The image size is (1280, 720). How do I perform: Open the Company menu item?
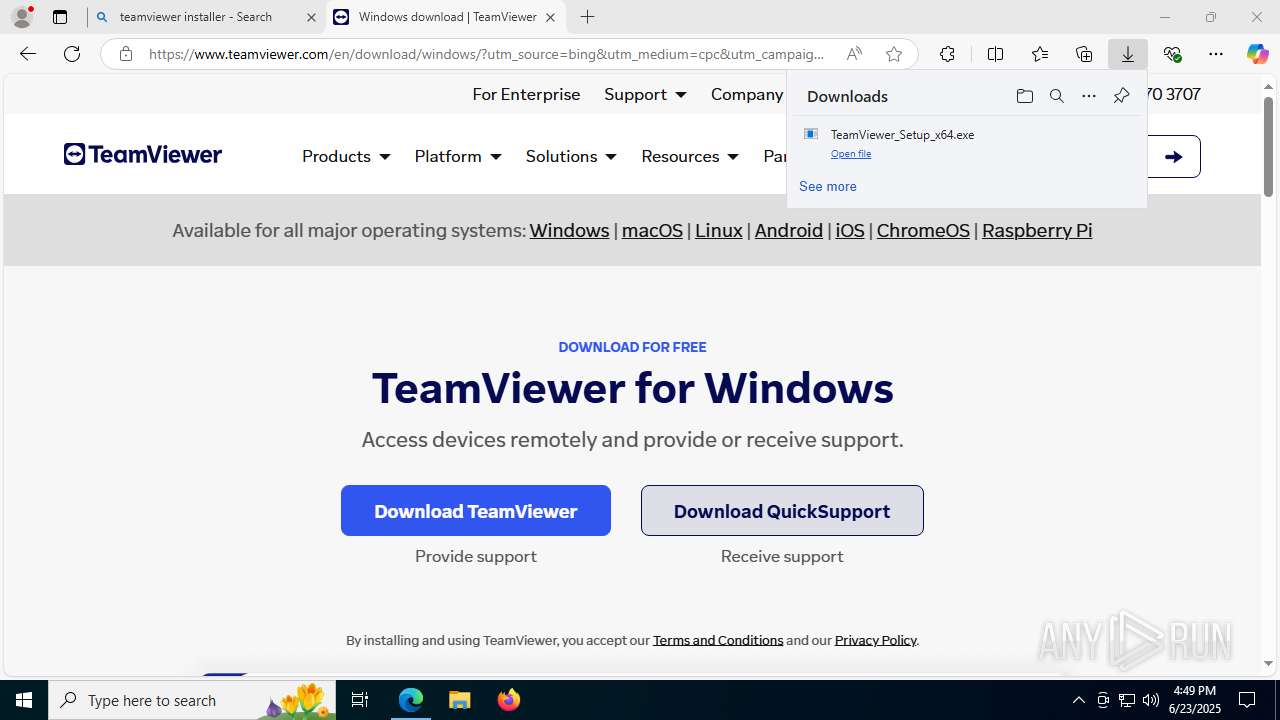pyautogui.click(x=747, y=94)
